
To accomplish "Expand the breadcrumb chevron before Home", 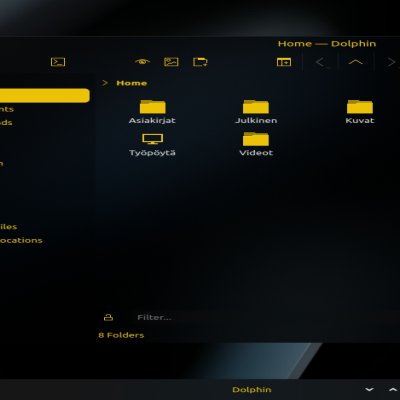I will point(105,83).
